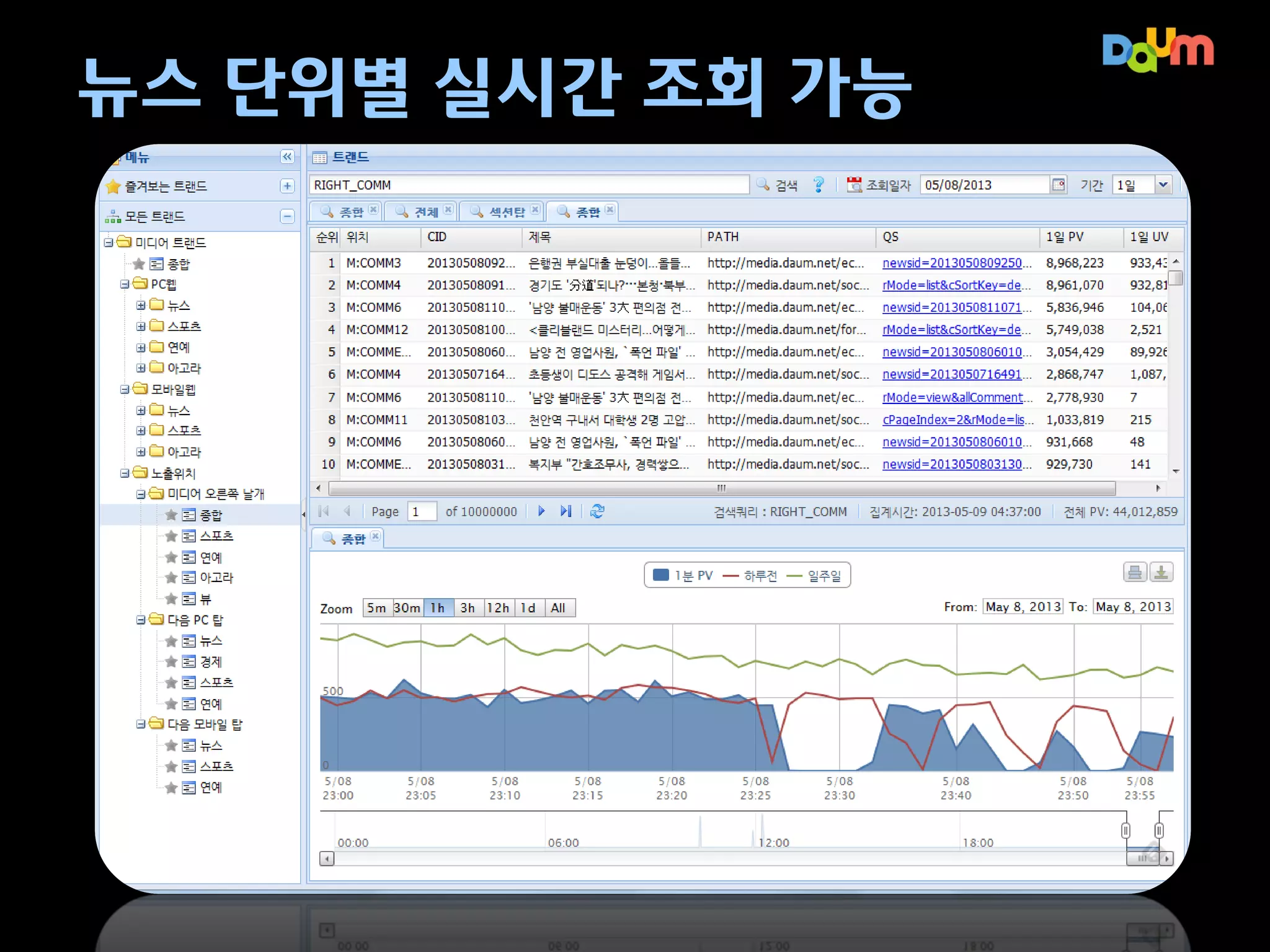This screenshot has width=1270, height=952.
Task: Click the 모든 트랜드 hierarchy icon
Action: (x=113, y=216)
